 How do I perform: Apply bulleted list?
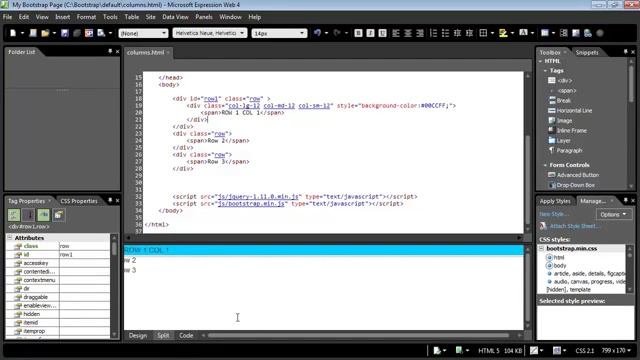tap(445, 33)
